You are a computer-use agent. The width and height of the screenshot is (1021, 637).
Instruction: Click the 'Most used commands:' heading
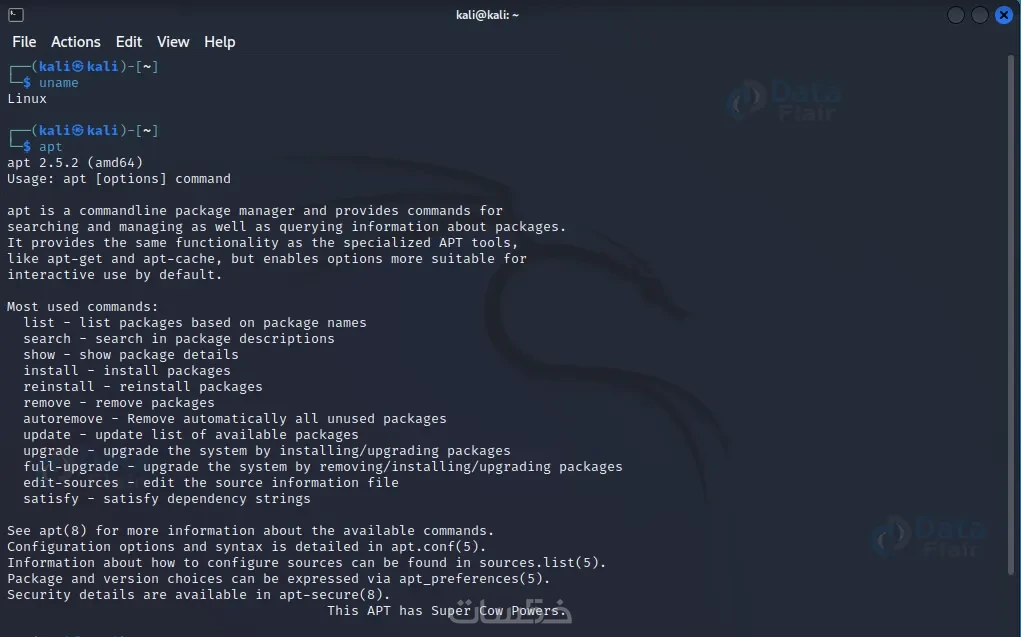pos(83,306)
